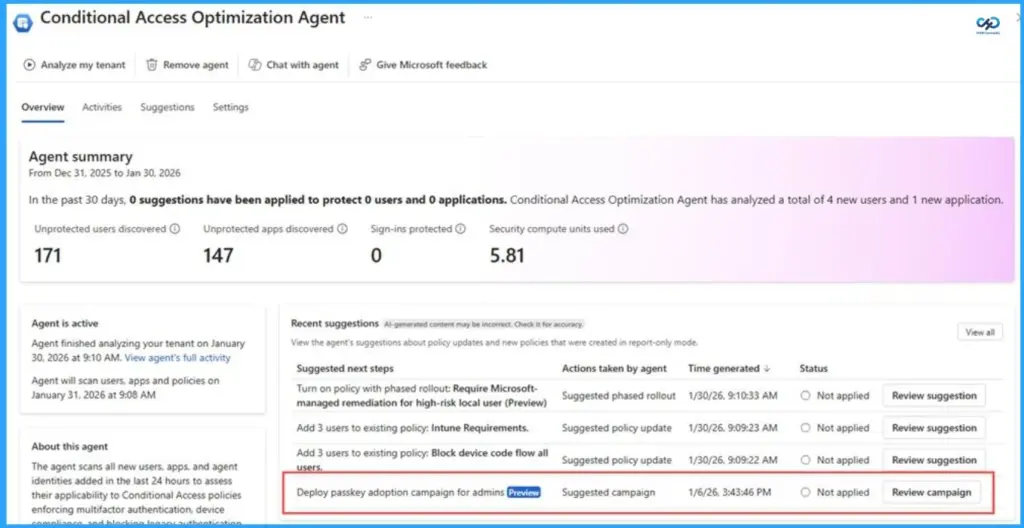Switch to the Overview tab
Screen dimensions: 1024x528
tap(43, 107)
